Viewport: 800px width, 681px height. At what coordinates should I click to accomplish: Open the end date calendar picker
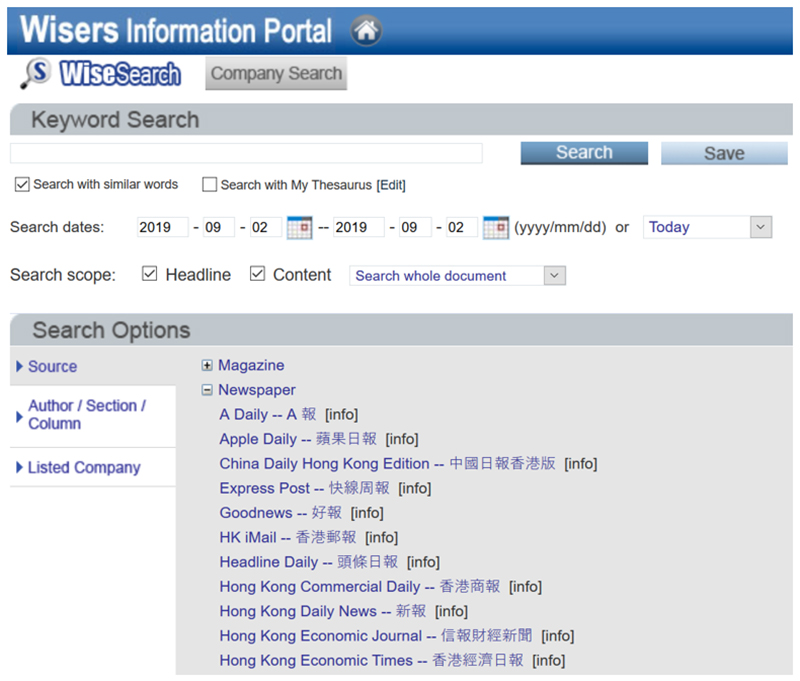coord(495,228)
